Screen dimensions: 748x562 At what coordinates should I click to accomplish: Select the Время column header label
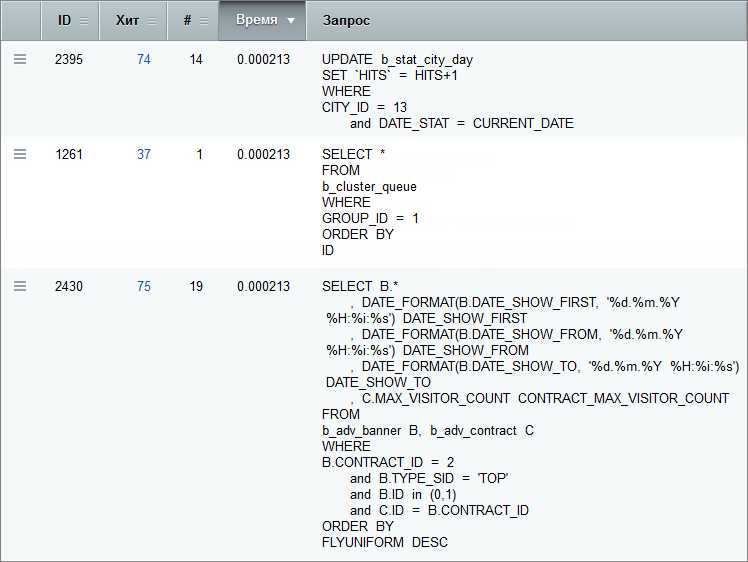click(256, 21)
